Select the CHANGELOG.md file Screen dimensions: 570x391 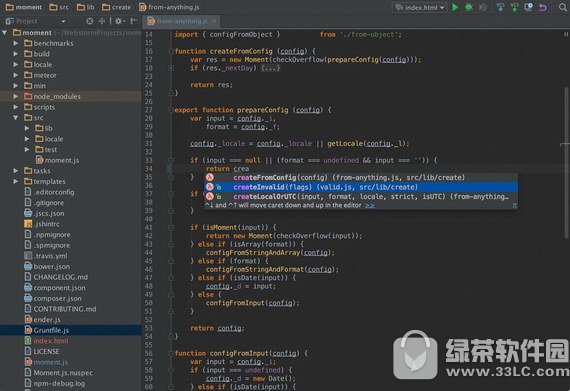tap(56, 277)
